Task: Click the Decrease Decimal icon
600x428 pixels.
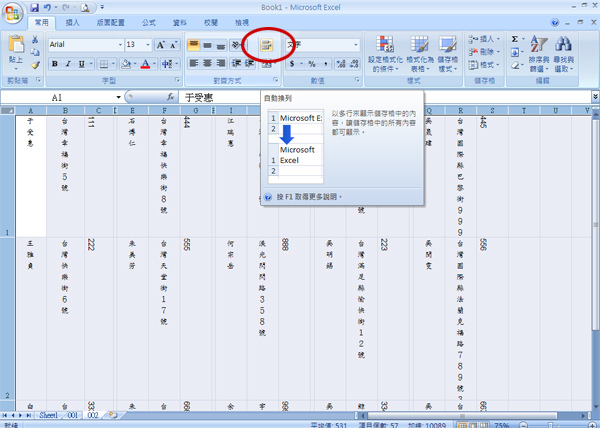Action: pos(354,64)
